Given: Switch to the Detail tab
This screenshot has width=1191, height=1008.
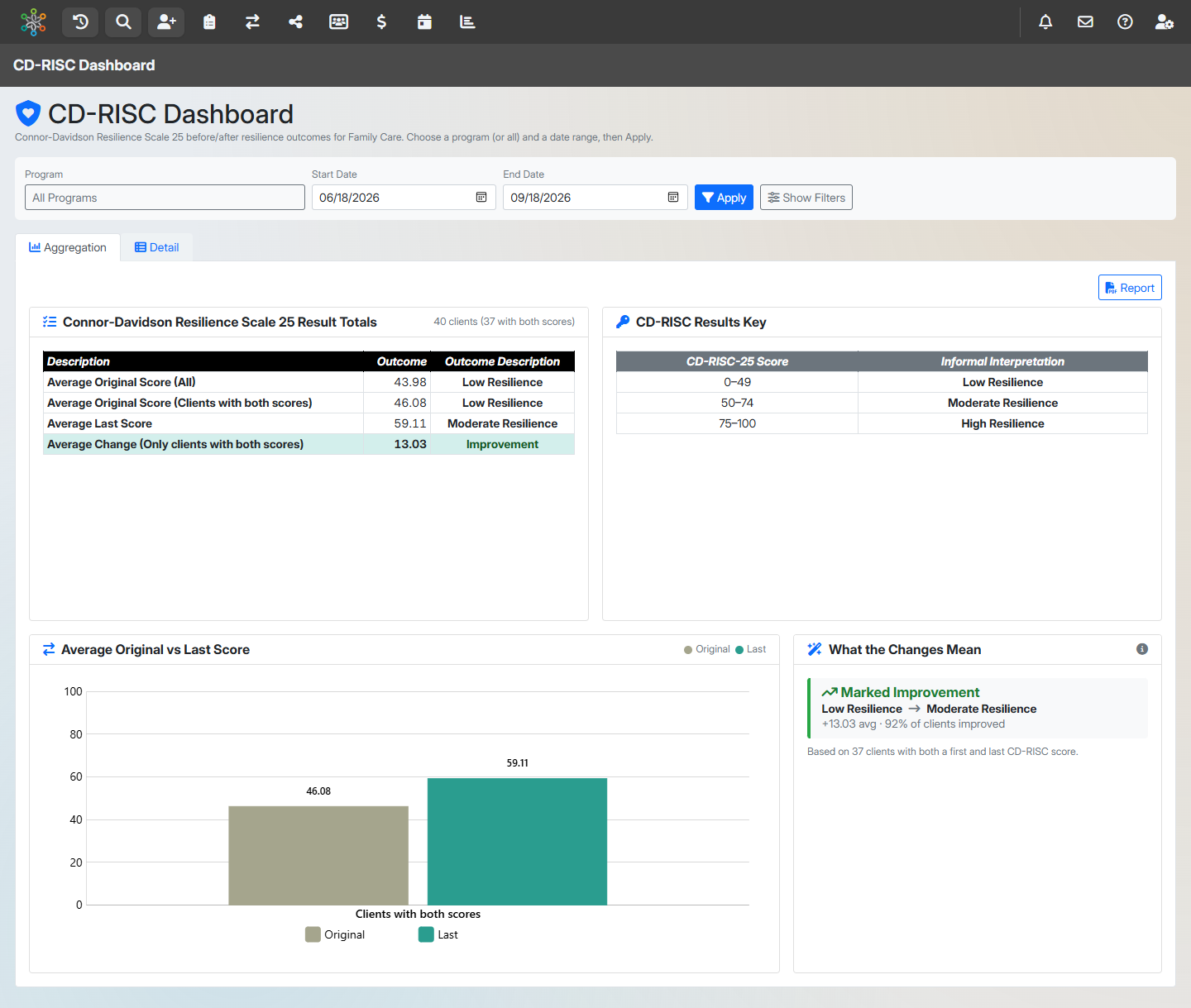Looking at the screenshot, I should [x=157, y=247].
